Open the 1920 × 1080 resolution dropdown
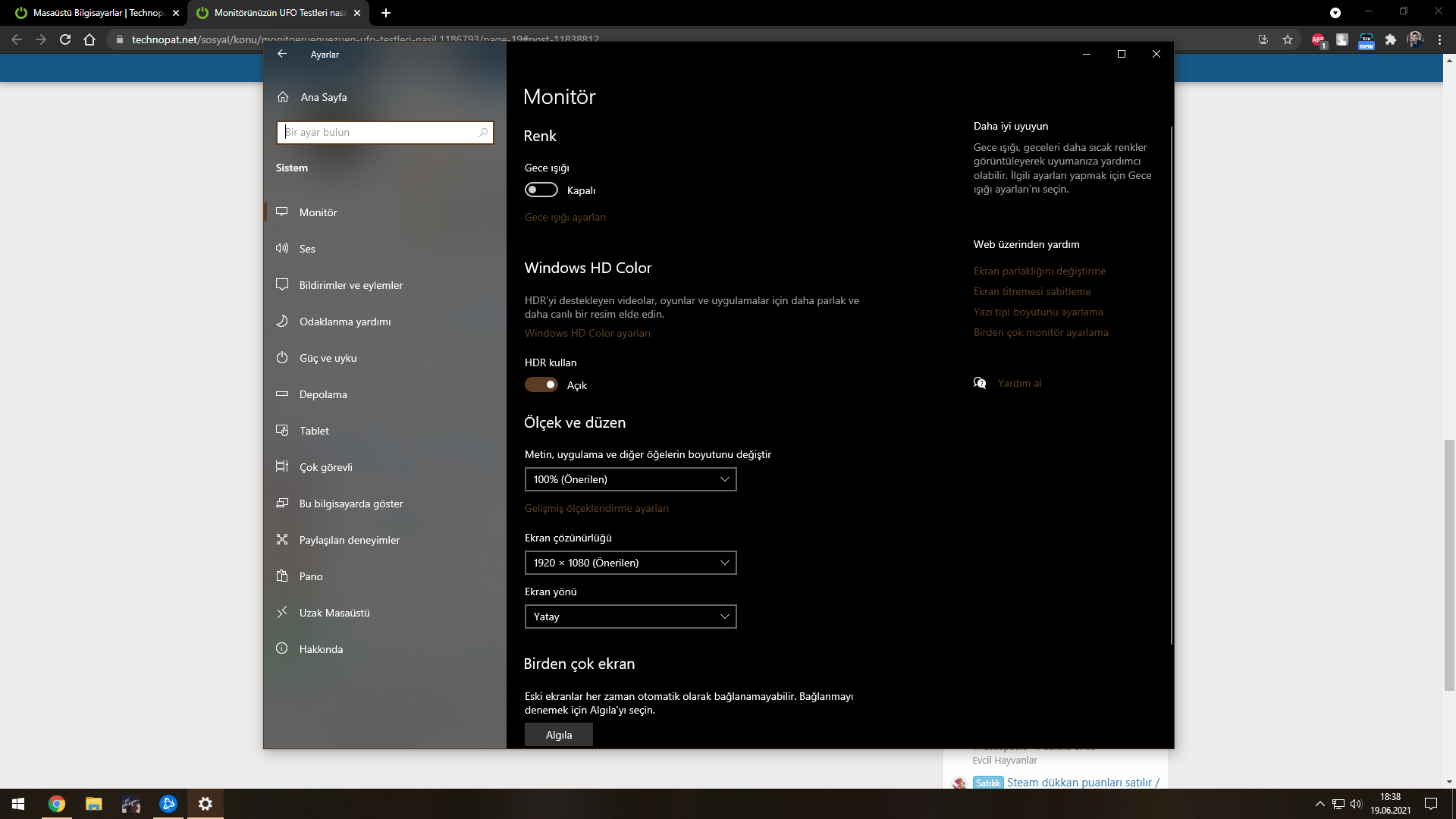The image size is (1456, 819). 630,563
